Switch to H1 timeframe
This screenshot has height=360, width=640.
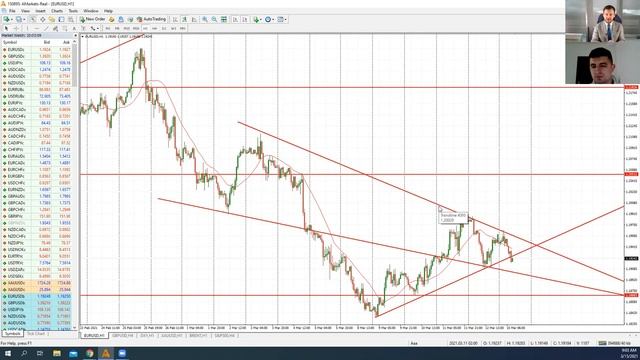145,29
